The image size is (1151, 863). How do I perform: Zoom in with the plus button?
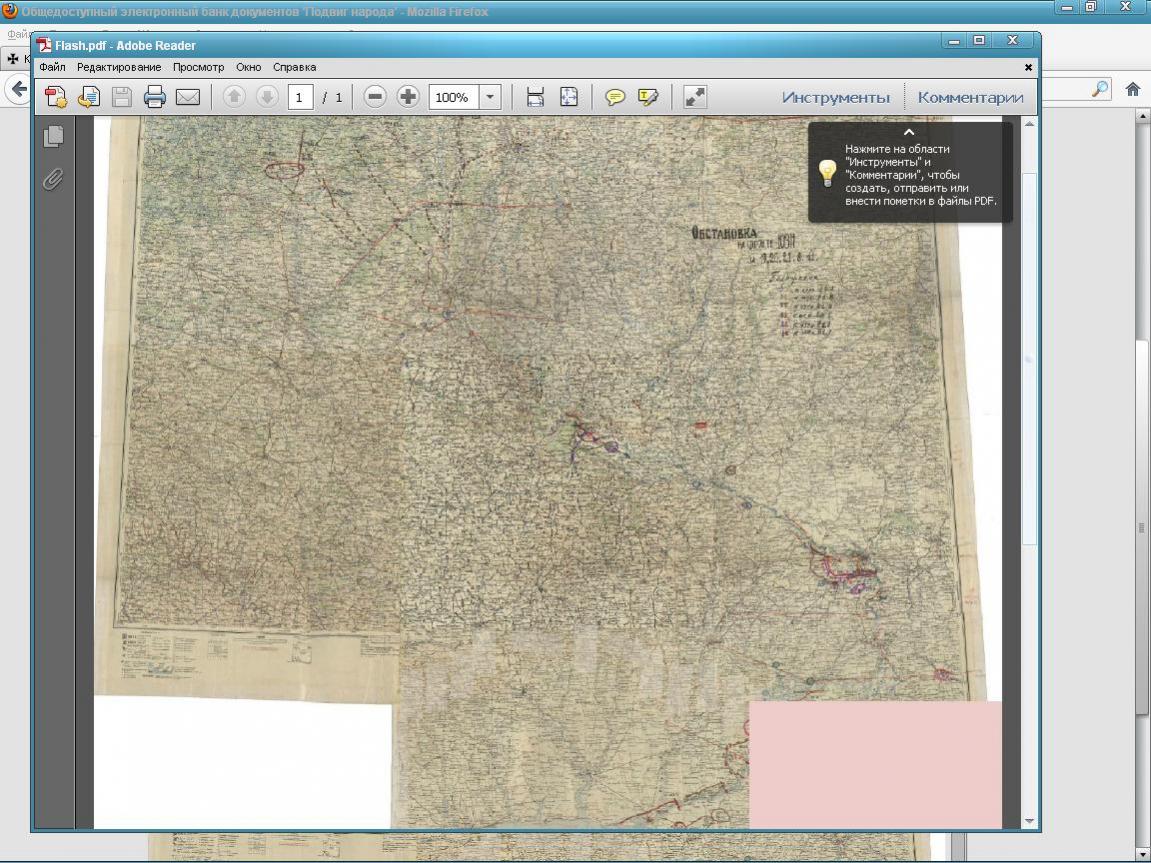[408, 97]
